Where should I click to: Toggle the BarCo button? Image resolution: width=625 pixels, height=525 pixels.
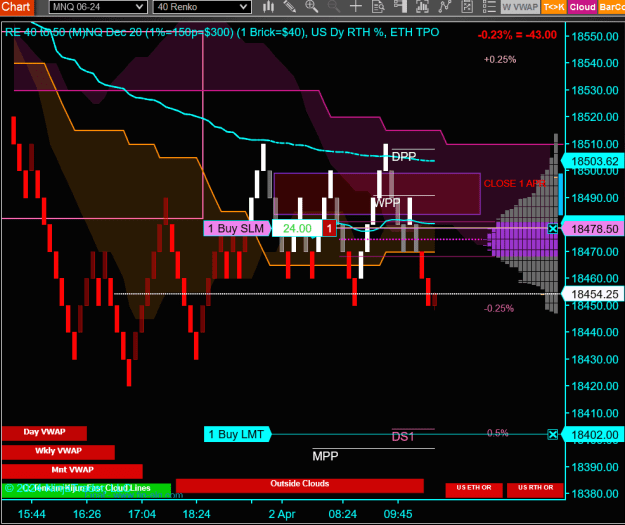(611, 7)
